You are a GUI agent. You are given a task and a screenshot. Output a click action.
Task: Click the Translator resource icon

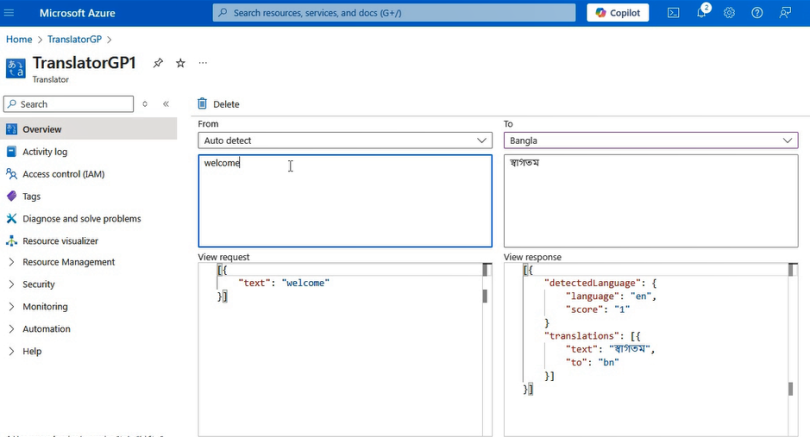coord(15,68)
